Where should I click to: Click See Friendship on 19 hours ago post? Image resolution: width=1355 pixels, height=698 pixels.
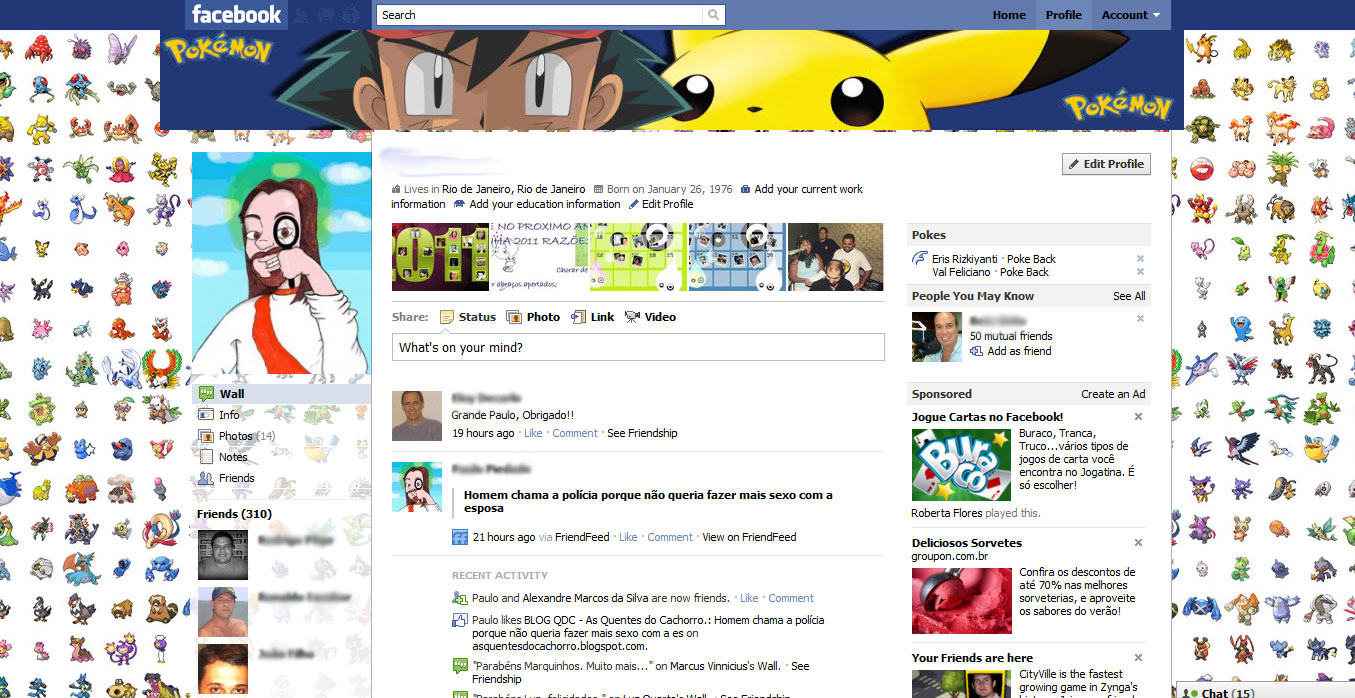click(x=642, y=433)
